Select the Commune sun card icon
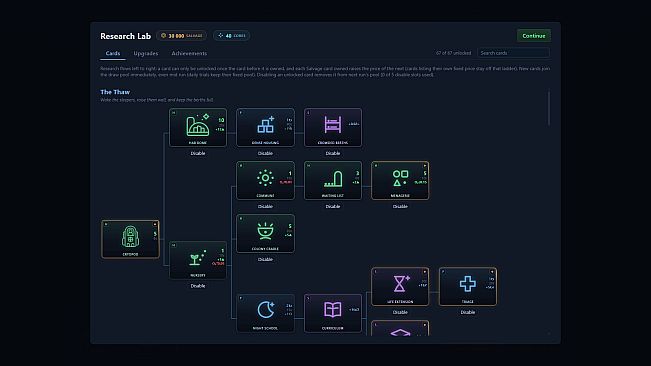 (x=265, y=178)
